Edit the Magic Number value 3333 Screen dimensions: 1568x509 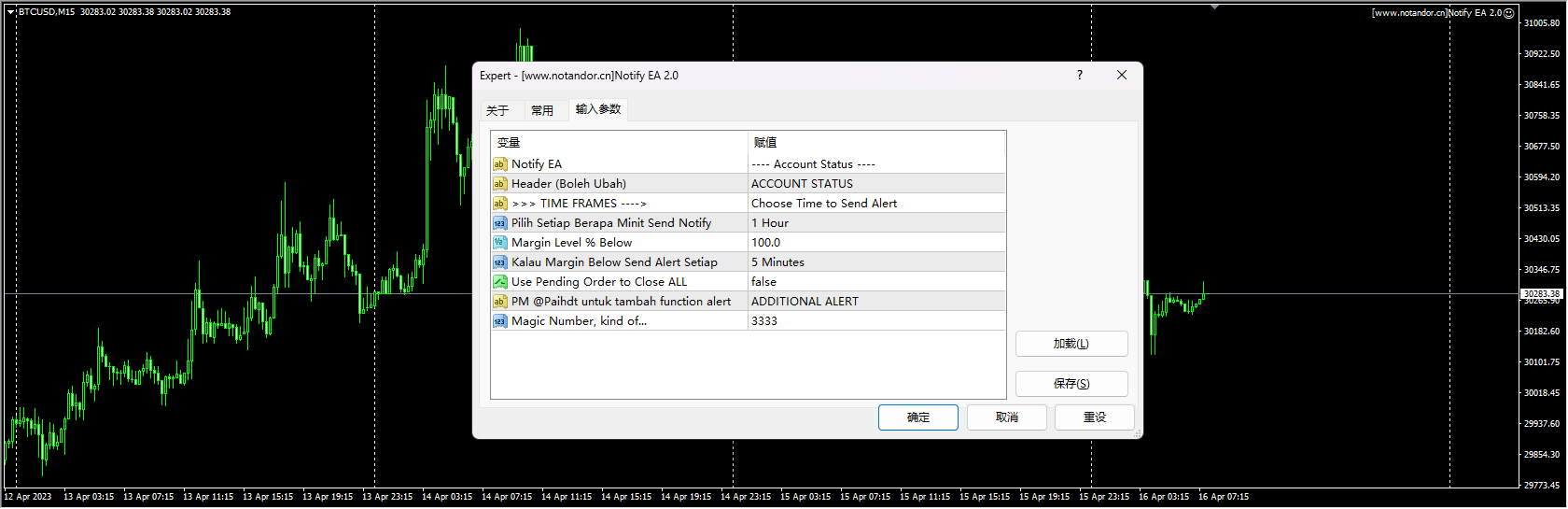(x=877, y=321)
